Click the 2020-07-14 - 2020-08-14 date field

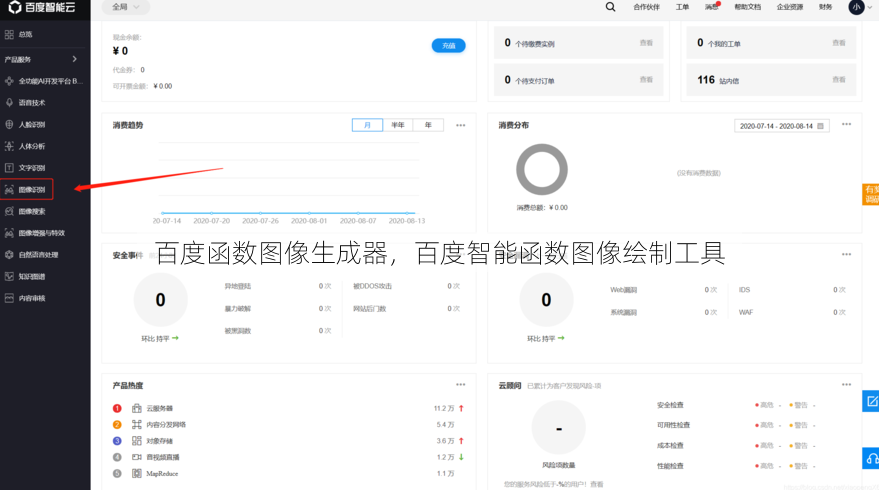tap(781, 126)
